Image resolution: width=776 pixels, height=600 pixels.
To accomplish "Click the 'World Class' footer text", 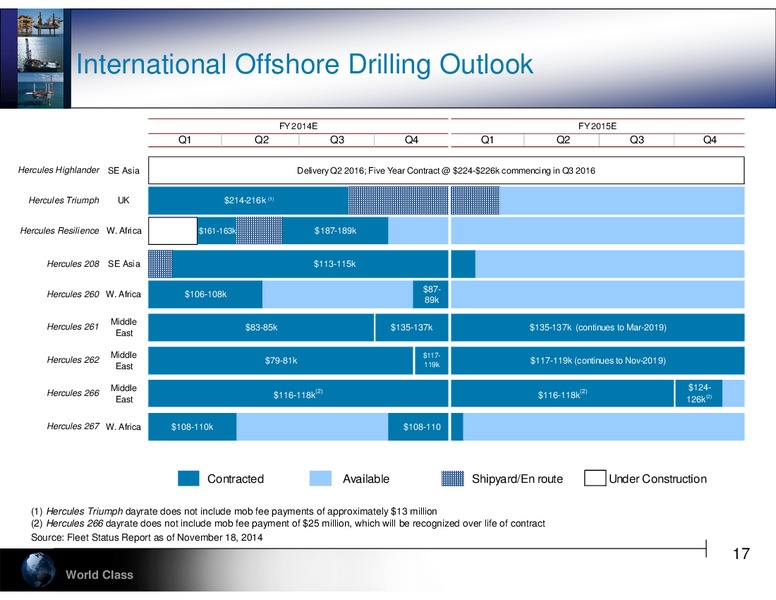I will point(99,575).
